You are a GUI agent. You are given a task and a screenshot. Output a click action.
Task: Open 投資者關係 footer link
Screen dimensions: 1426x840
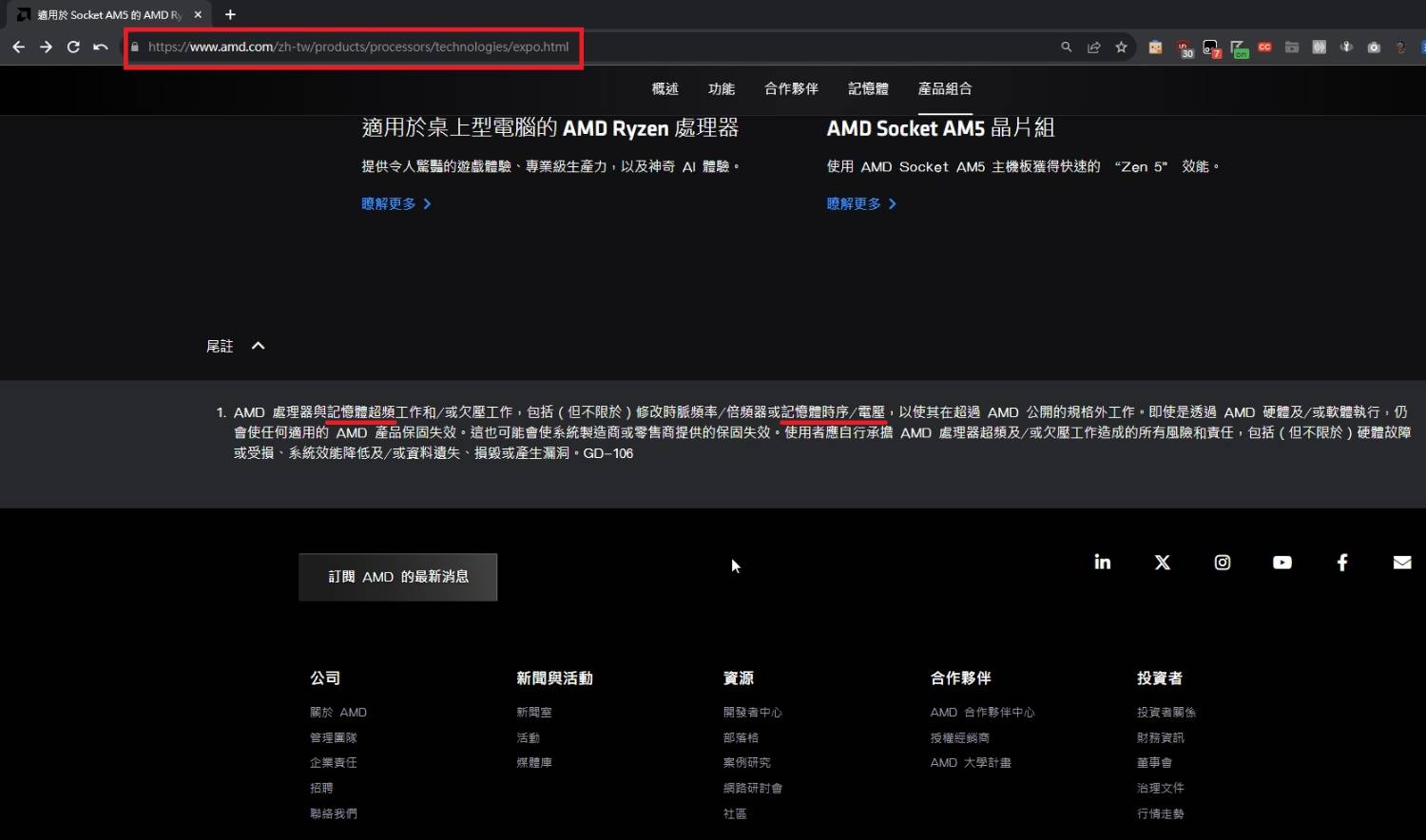point(1166,712)
